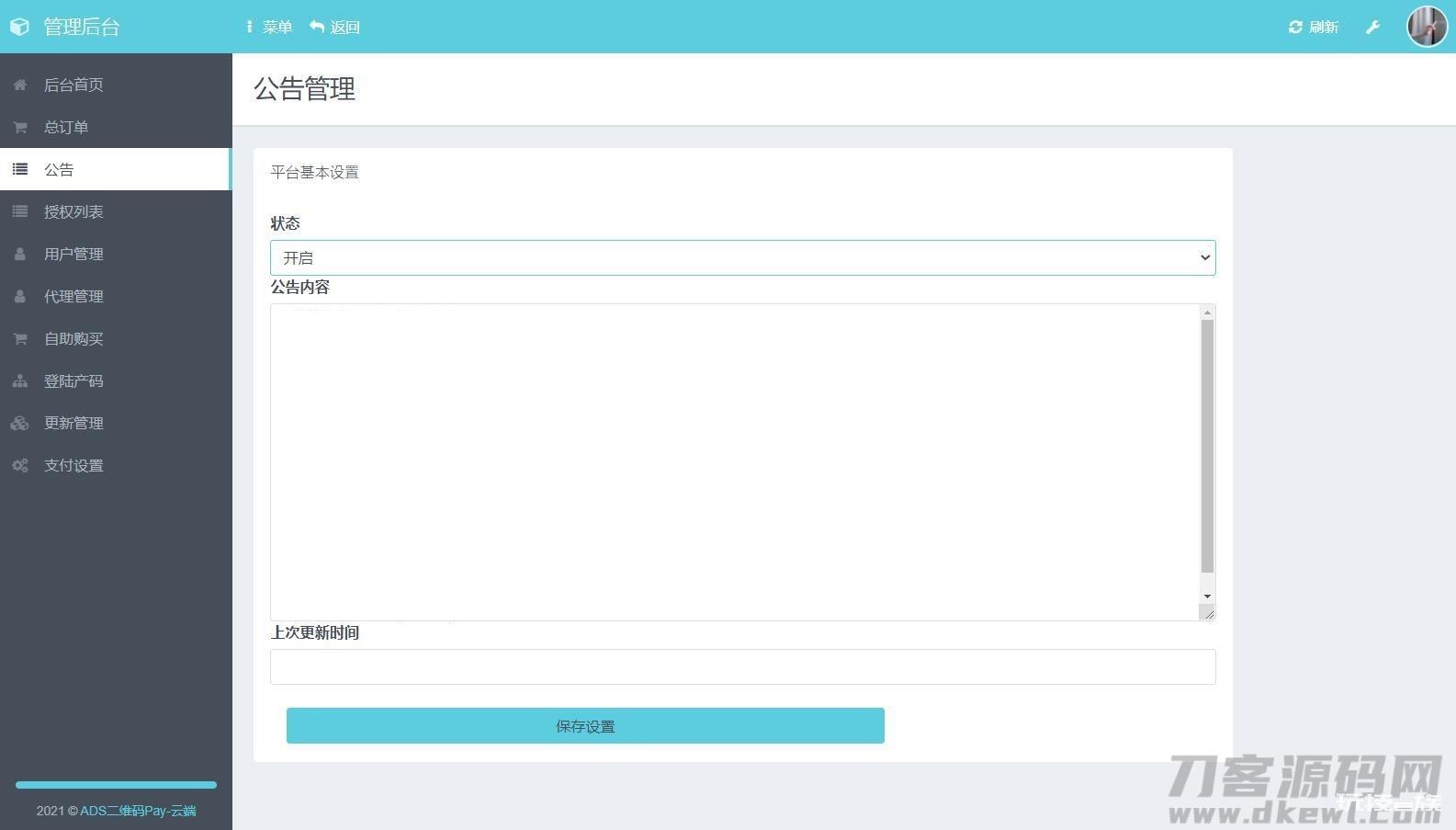Follow the ADS二维码Pay-云端 footer link
Screen dimensions: 1456x830
138,811
